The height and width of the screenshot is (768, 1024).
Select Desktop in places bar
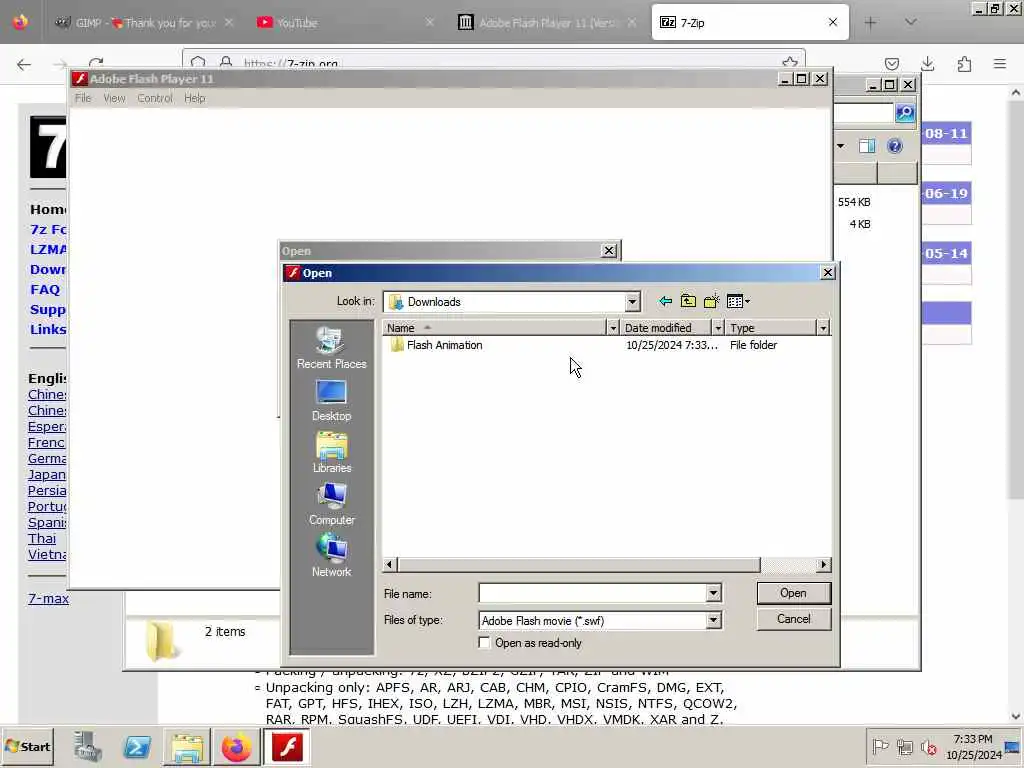point(331,401)
